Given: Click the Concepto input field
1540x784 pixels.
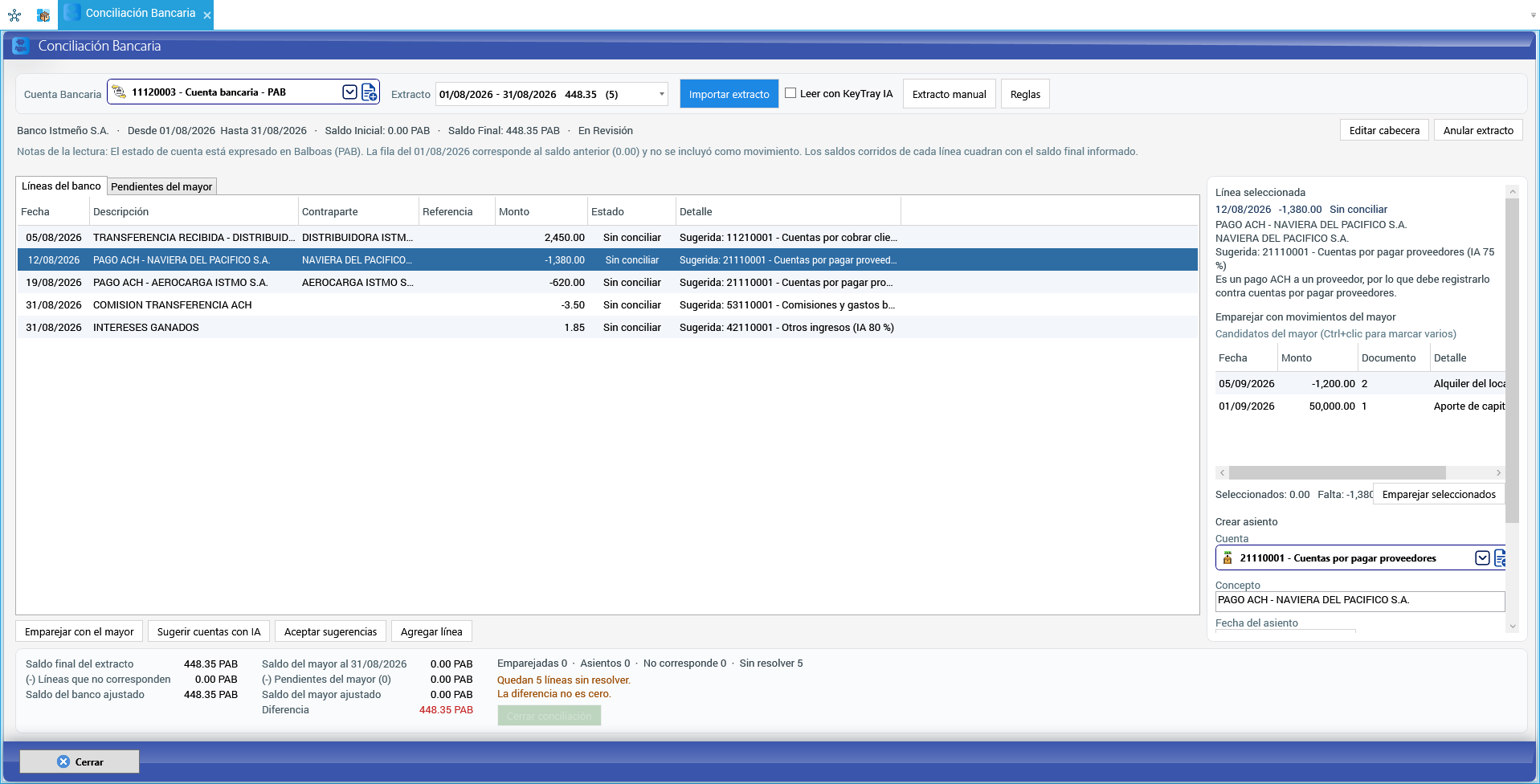Looking at the screenshot, I should 1360,601.
